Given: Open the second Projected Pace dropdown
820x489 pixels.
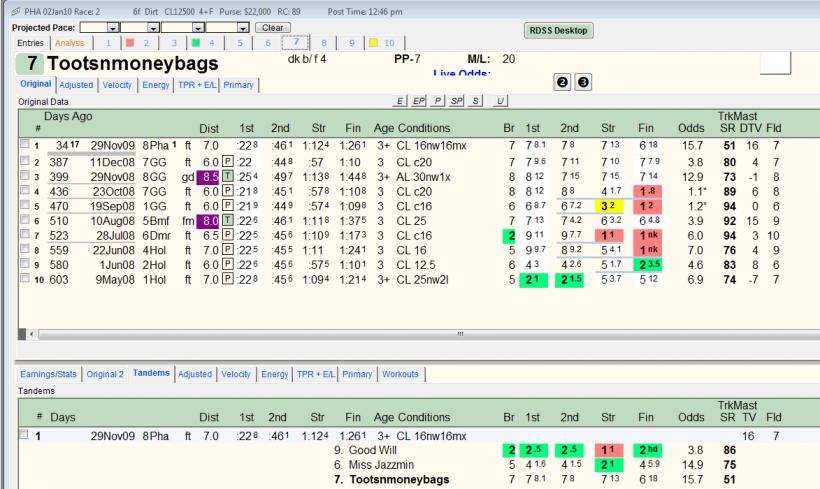Looking at the screenshot, I should pos(153,28).
